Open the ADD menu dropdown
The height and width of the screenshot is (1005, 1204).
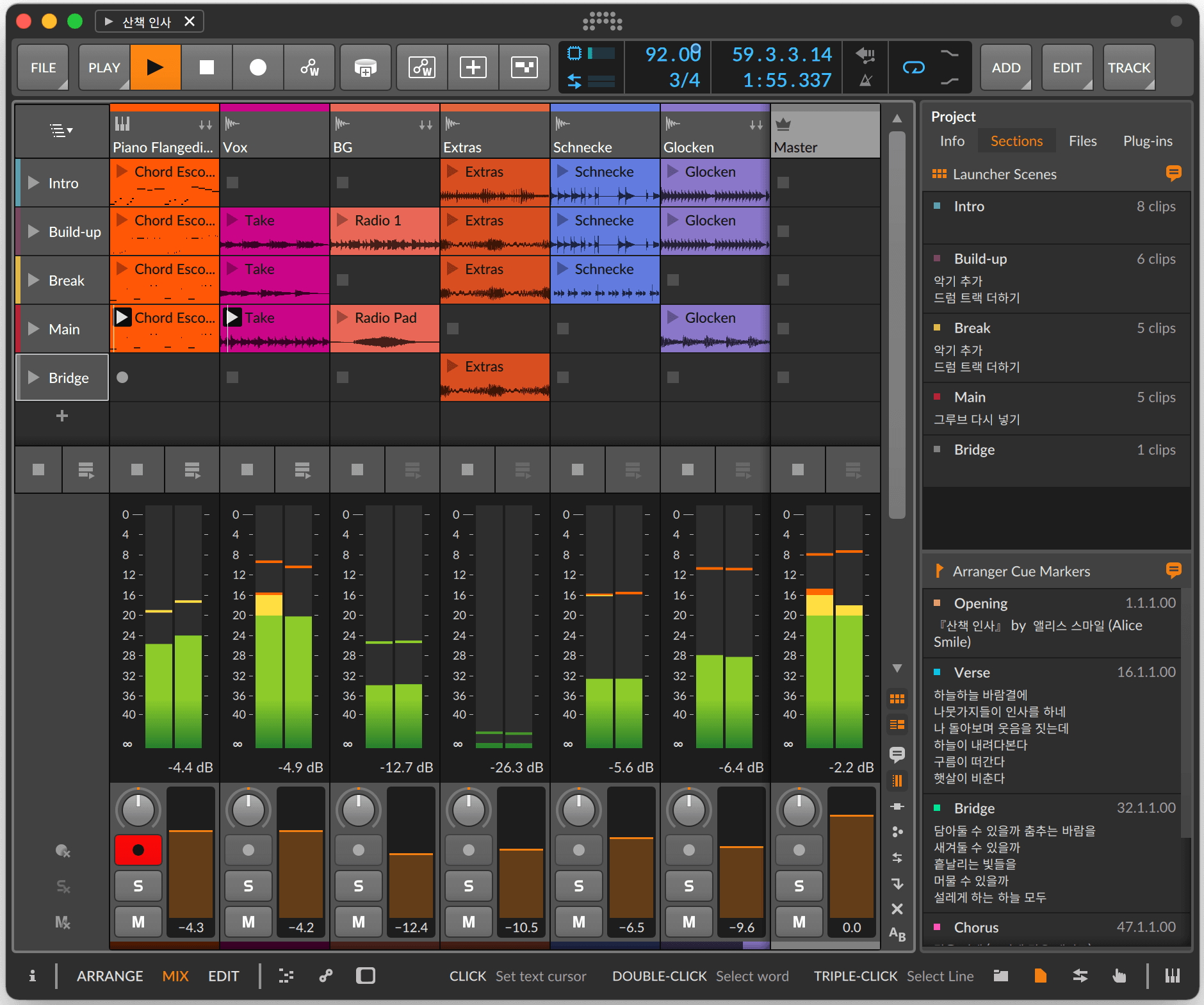click(x=1005, y=67)
